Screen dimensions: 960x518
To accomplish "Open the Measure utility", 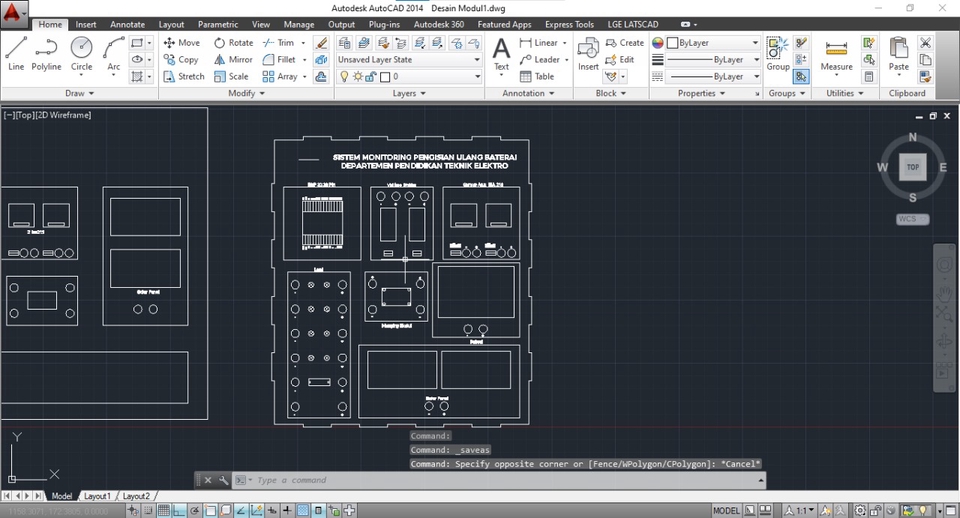I will click(x=836, y=54).
